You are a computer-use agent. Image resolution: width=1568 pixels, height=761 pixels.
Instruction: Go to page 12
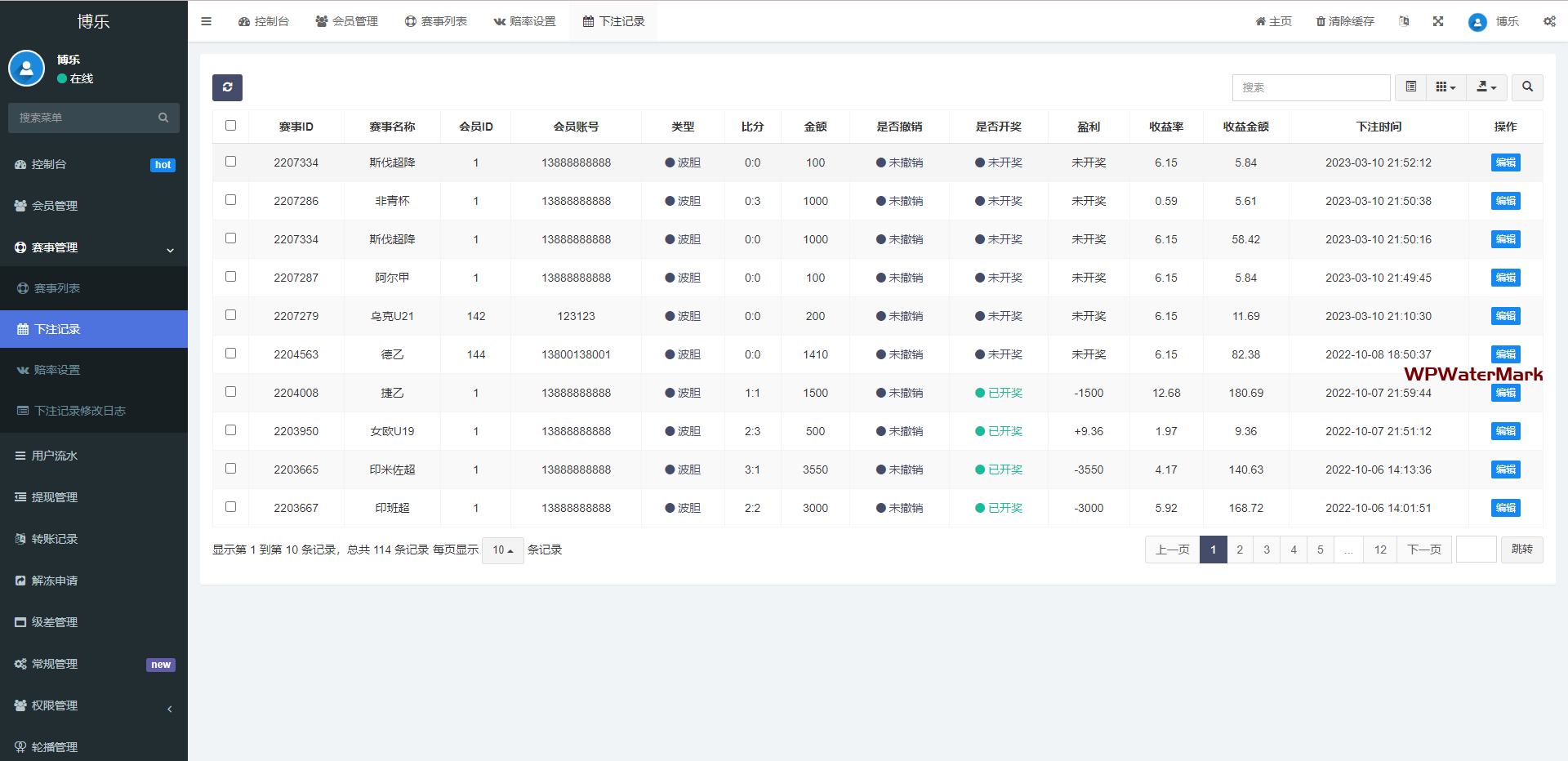[1380, 550]
